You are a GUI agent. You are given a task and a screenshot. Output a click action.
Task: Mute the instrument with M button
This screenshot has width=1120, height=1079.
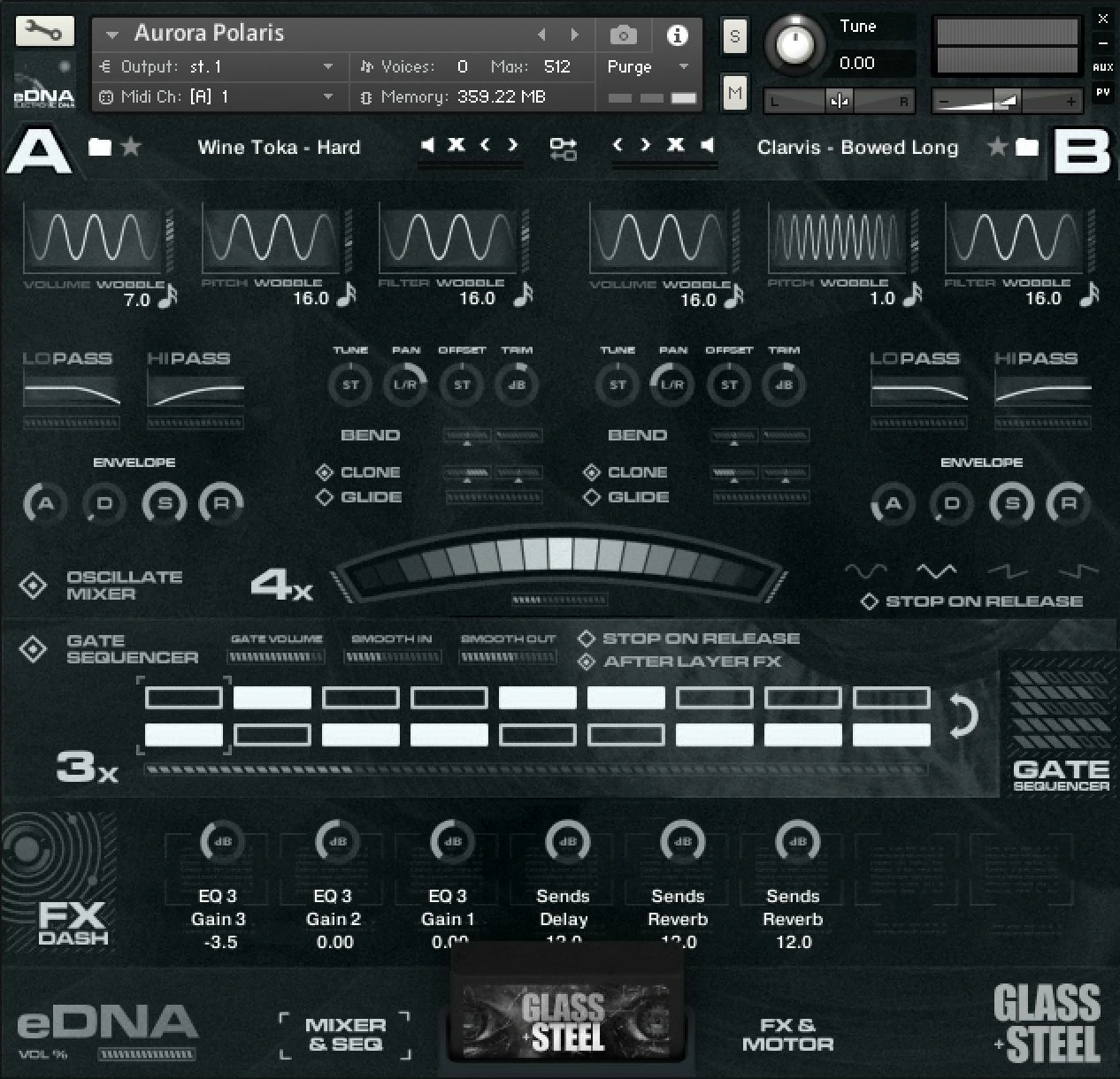coord(734,92)
